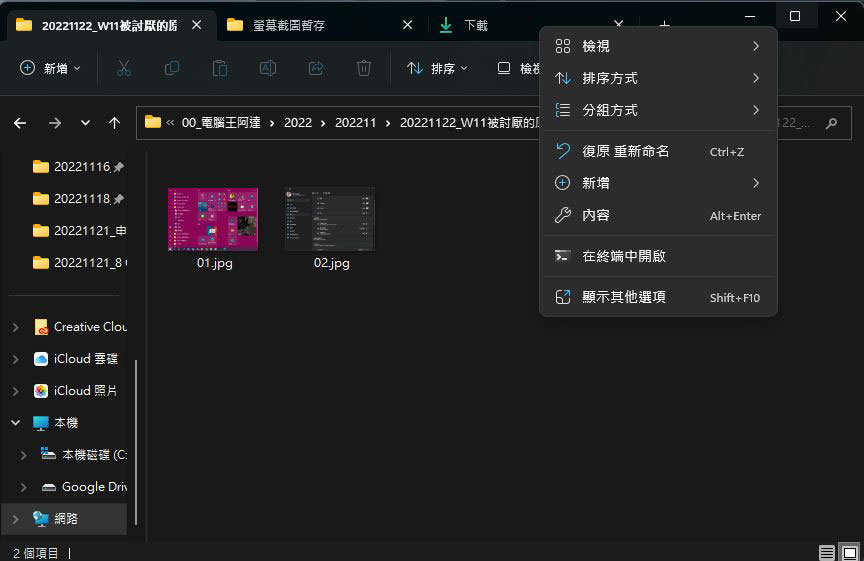Screen dimensions: 864x561
Task: Switch to details list view in status bar
Action: [826, 552]
